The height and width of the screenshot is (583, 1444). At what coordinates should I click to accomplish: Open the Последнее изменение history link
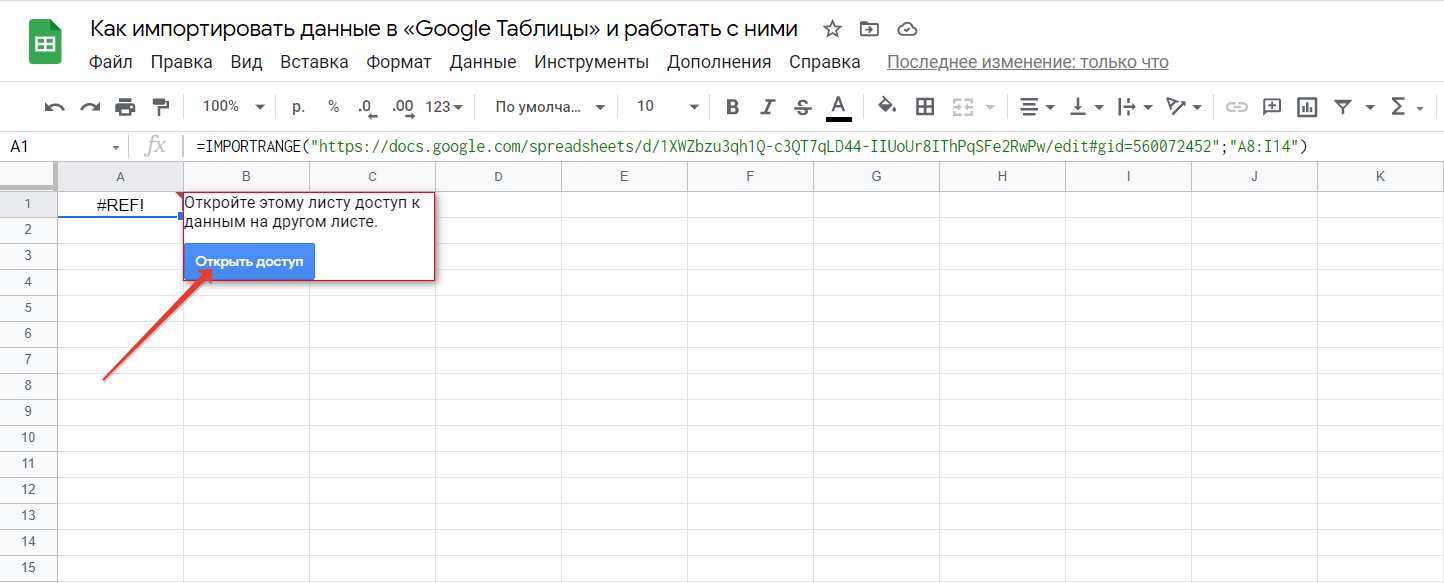1027,62
